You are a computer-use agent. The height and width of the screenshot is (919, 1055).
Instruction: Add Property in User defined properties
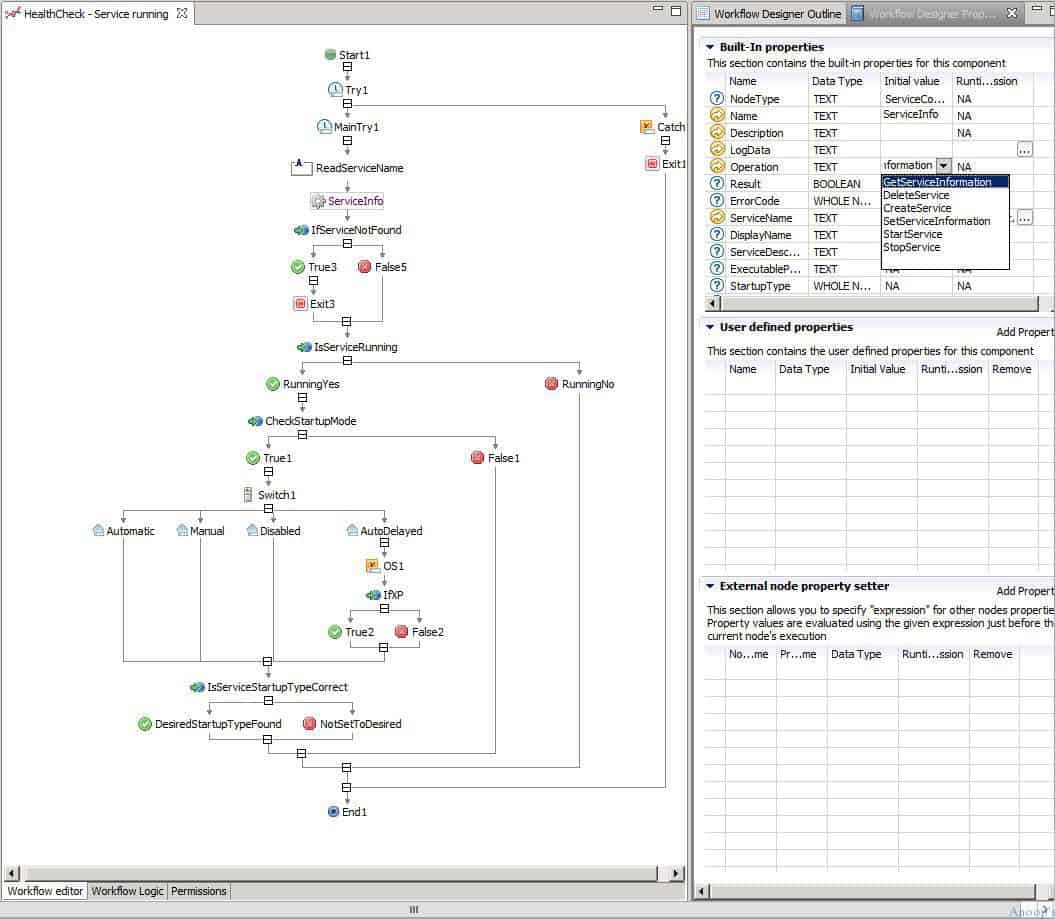click(x=1025, y=332)
